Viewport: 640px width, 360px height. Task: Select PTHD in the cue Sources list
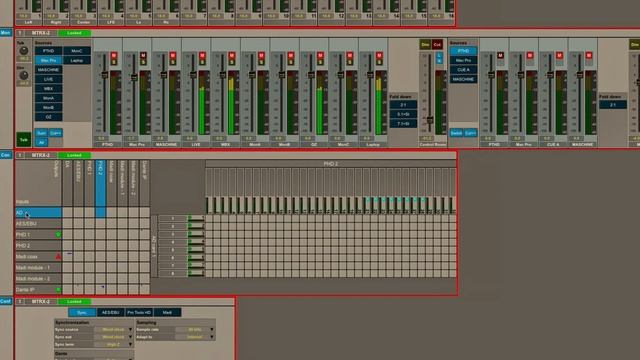pos(463,51)
